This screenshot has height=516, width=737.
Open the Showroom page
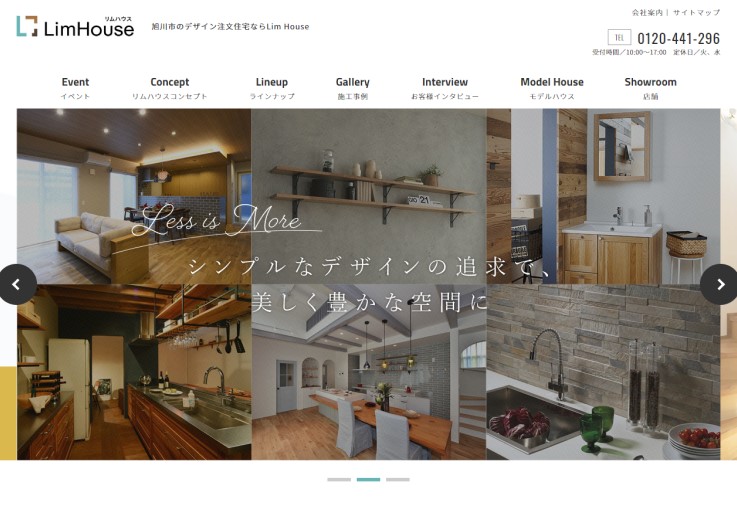pyautogui.click(x=650, y=88)
